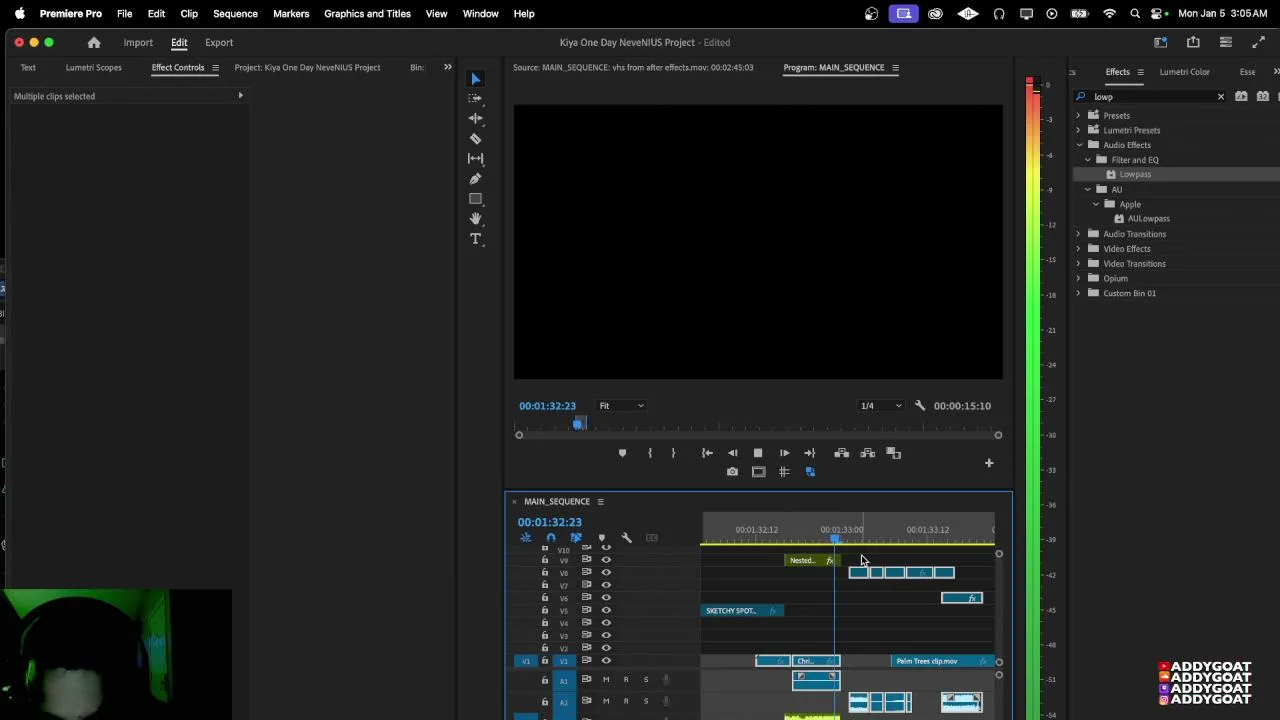Open the Fit zoom level dropdown
The image size is (1280, 720).
[x=621, y=406]
